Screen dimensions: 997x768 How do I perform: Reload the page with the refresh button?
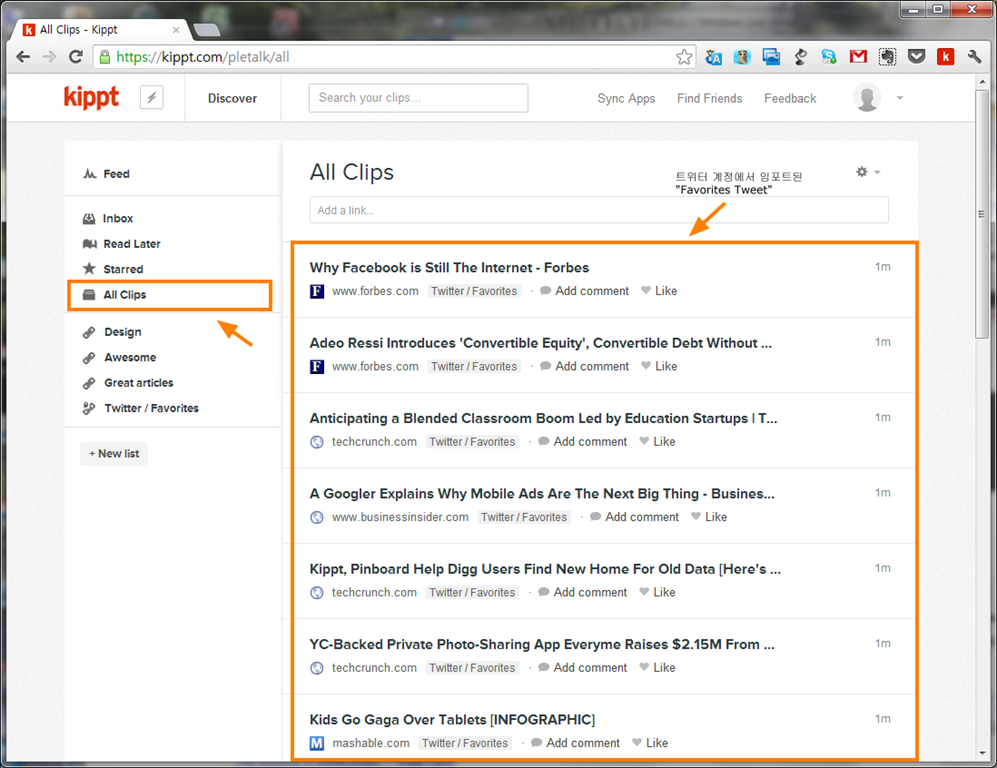point(75,57)
